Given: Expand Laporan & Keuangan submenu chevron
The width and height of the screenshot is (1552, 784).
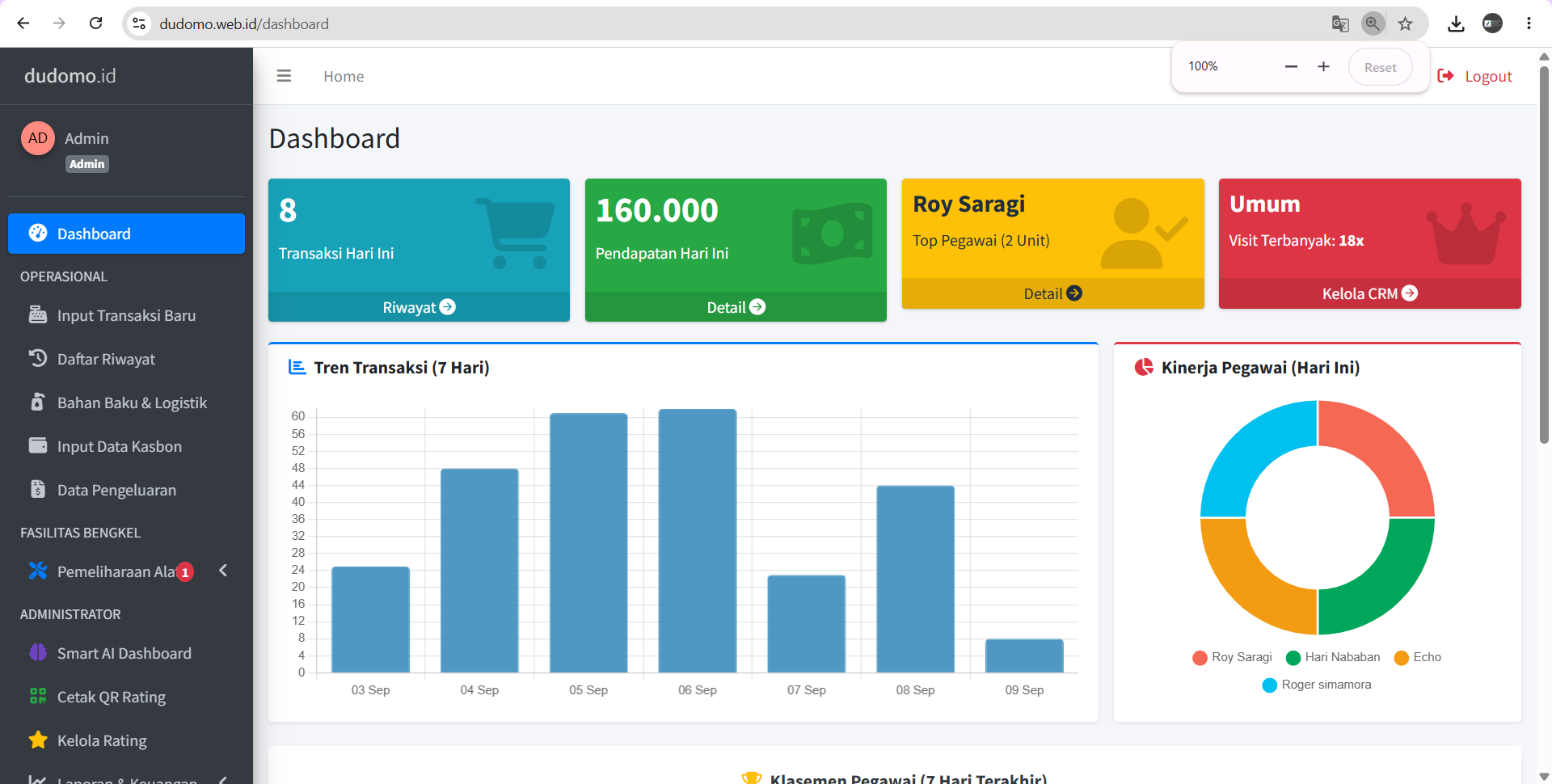Looking at the screenshot, I should click(223, 779).
